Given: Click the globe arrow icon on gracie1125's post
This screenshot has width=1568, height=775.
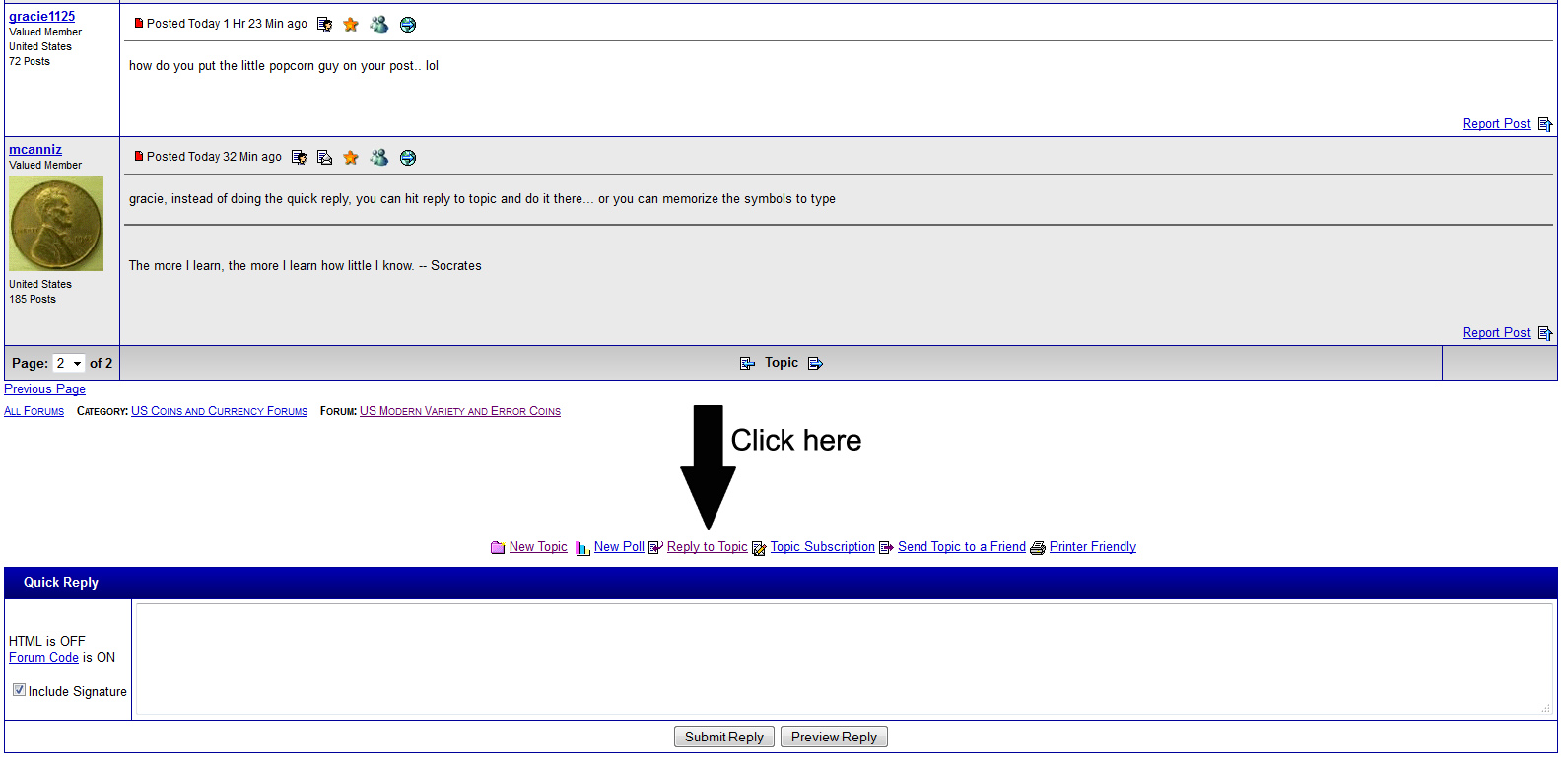Looking at the screenshot, I should (x=408, y=24).
